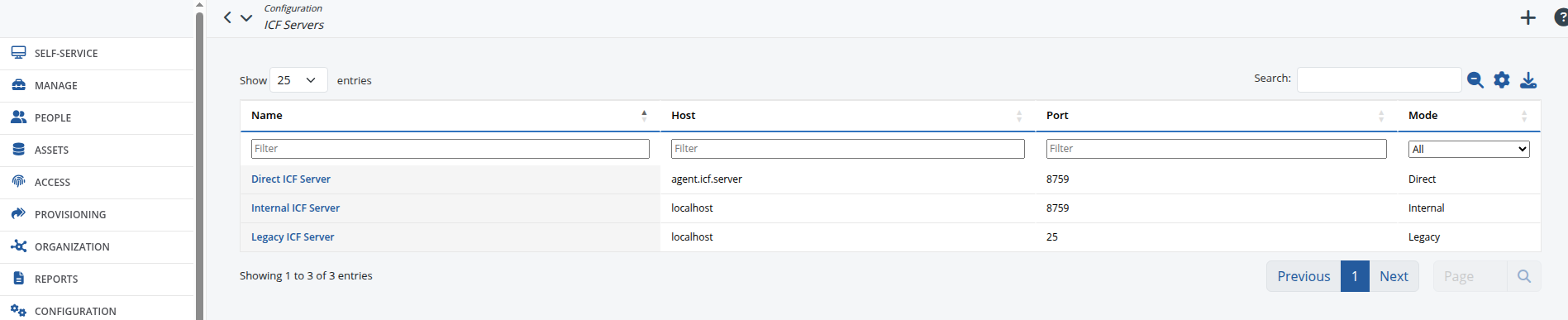
Task: Focus the Page number input field
Action: click(1470, 276)
